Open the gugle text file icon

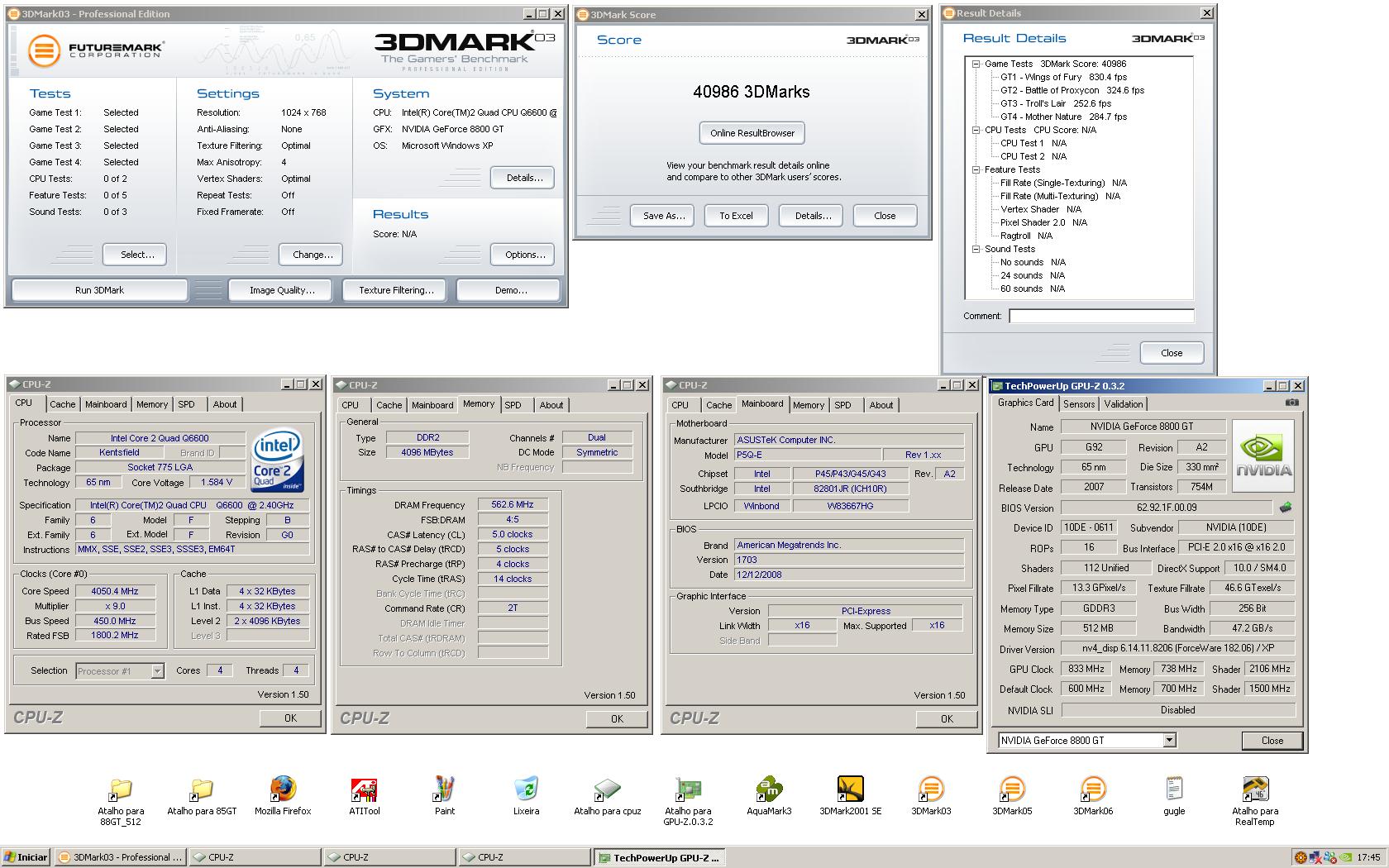pos(1174,796)
